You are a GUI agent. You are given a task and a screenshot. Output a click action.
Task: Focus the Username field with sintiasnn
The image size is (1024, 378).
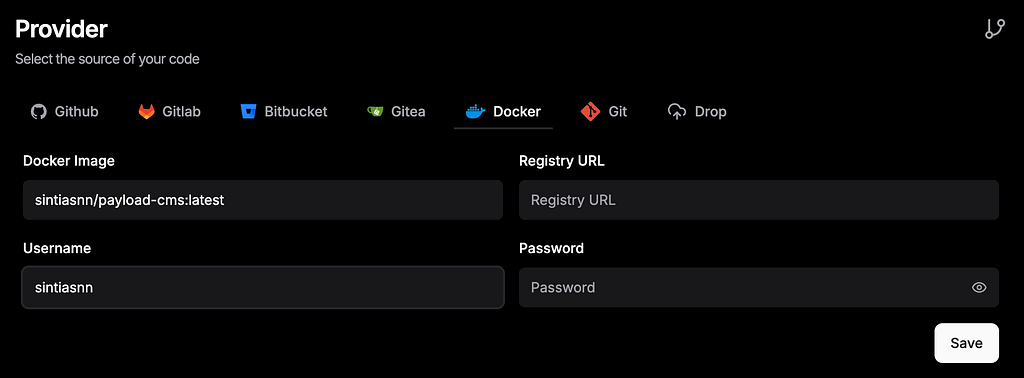coord(263,287)
